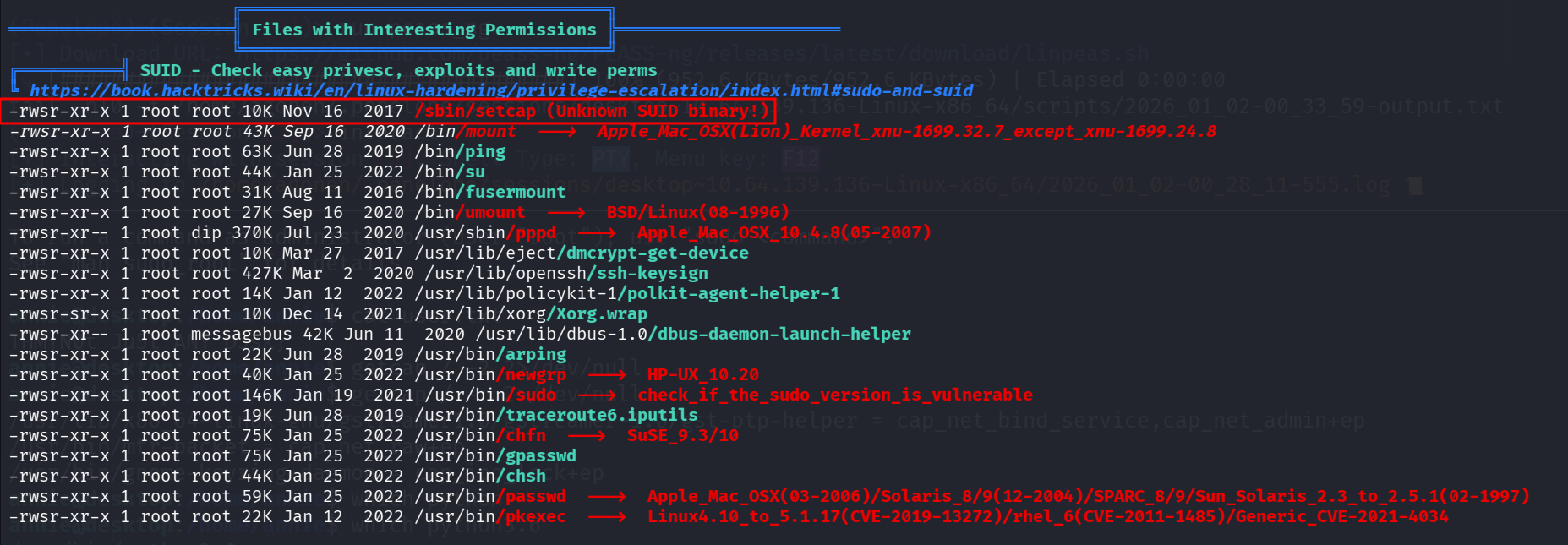Click the Xorg.wrap filename
The width and height of the screenshot is (1568, 545).
601,313
